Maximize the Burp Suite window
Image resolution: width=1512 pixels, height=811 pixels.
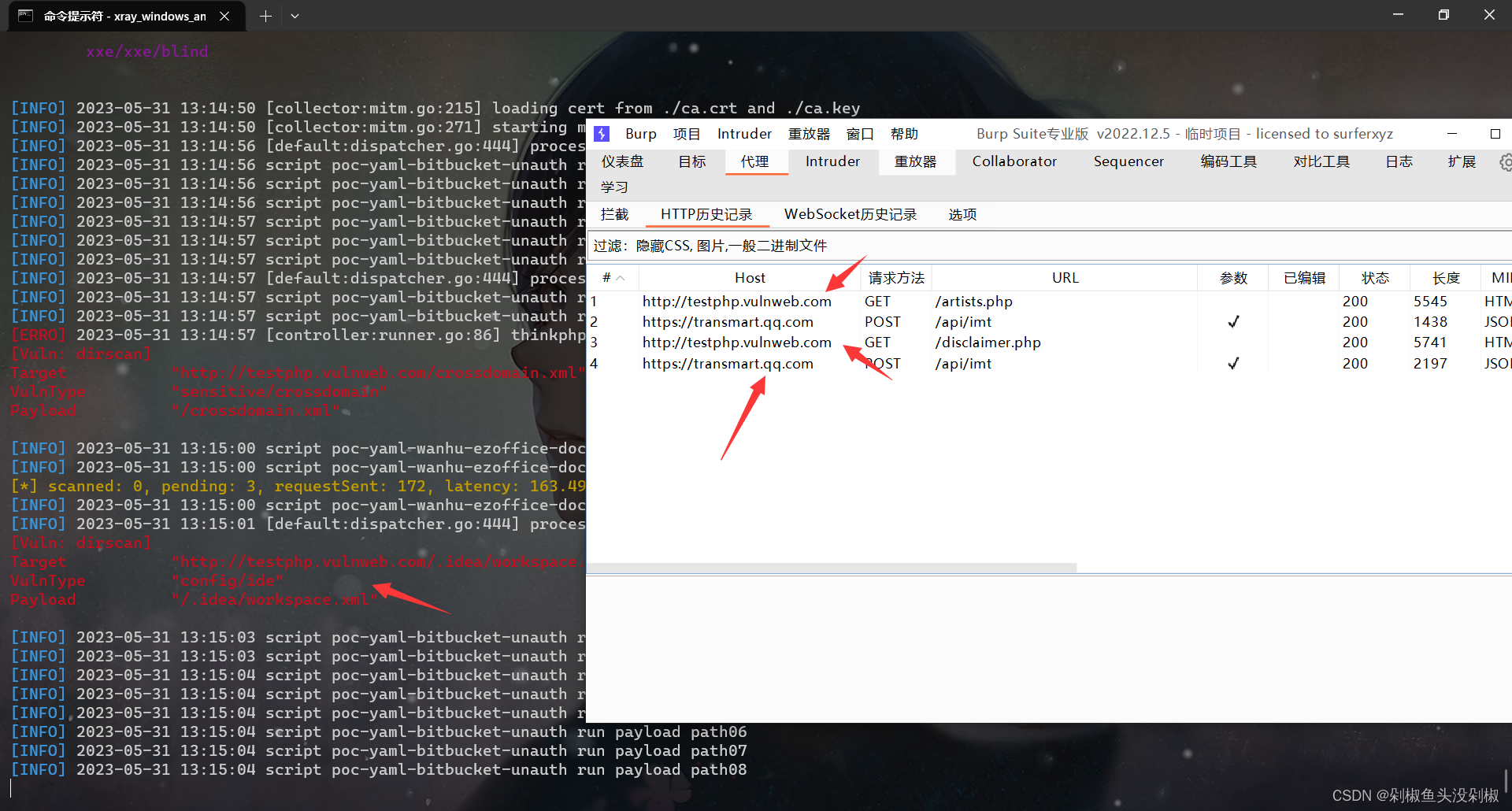(x=1495, y=134)
